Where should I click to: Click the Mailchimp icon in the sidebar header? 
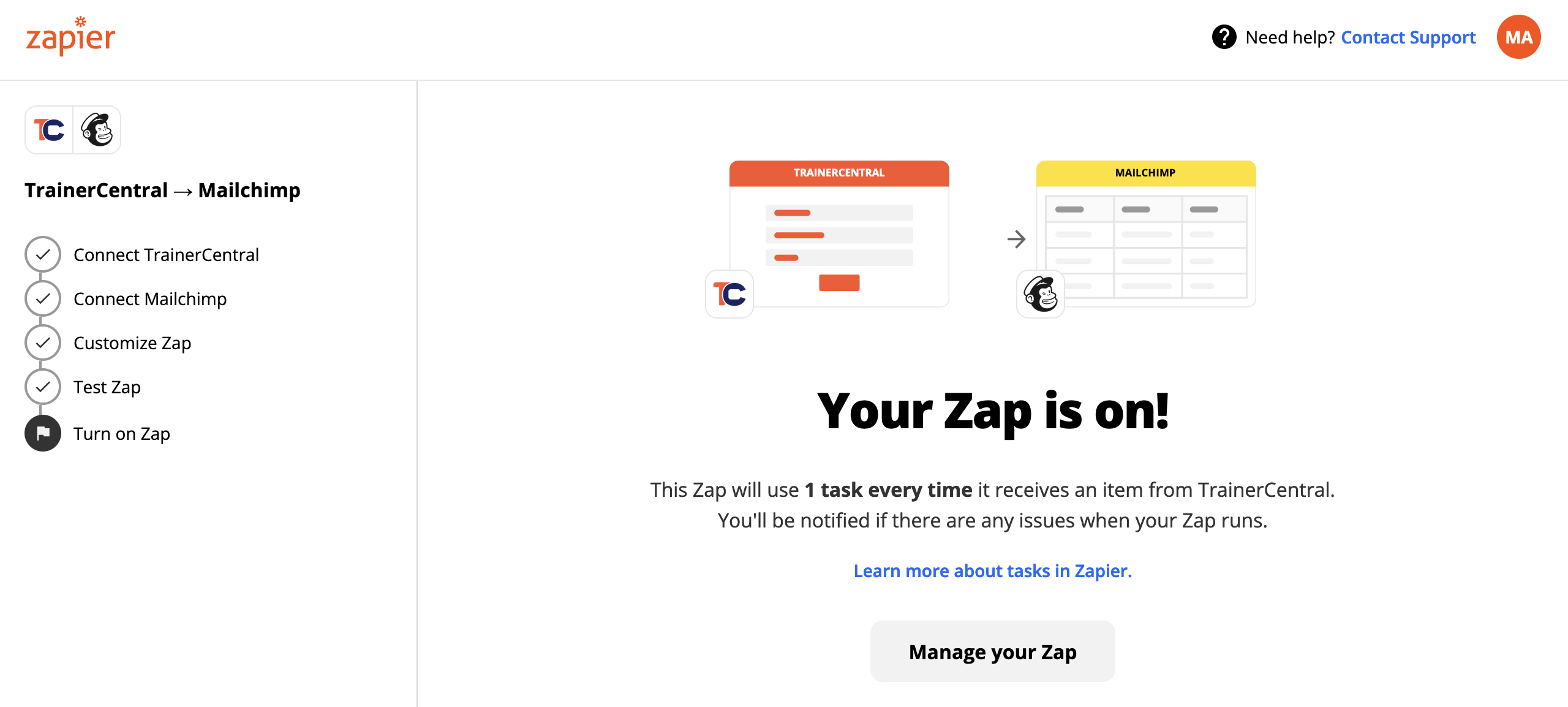coord(97,130)
